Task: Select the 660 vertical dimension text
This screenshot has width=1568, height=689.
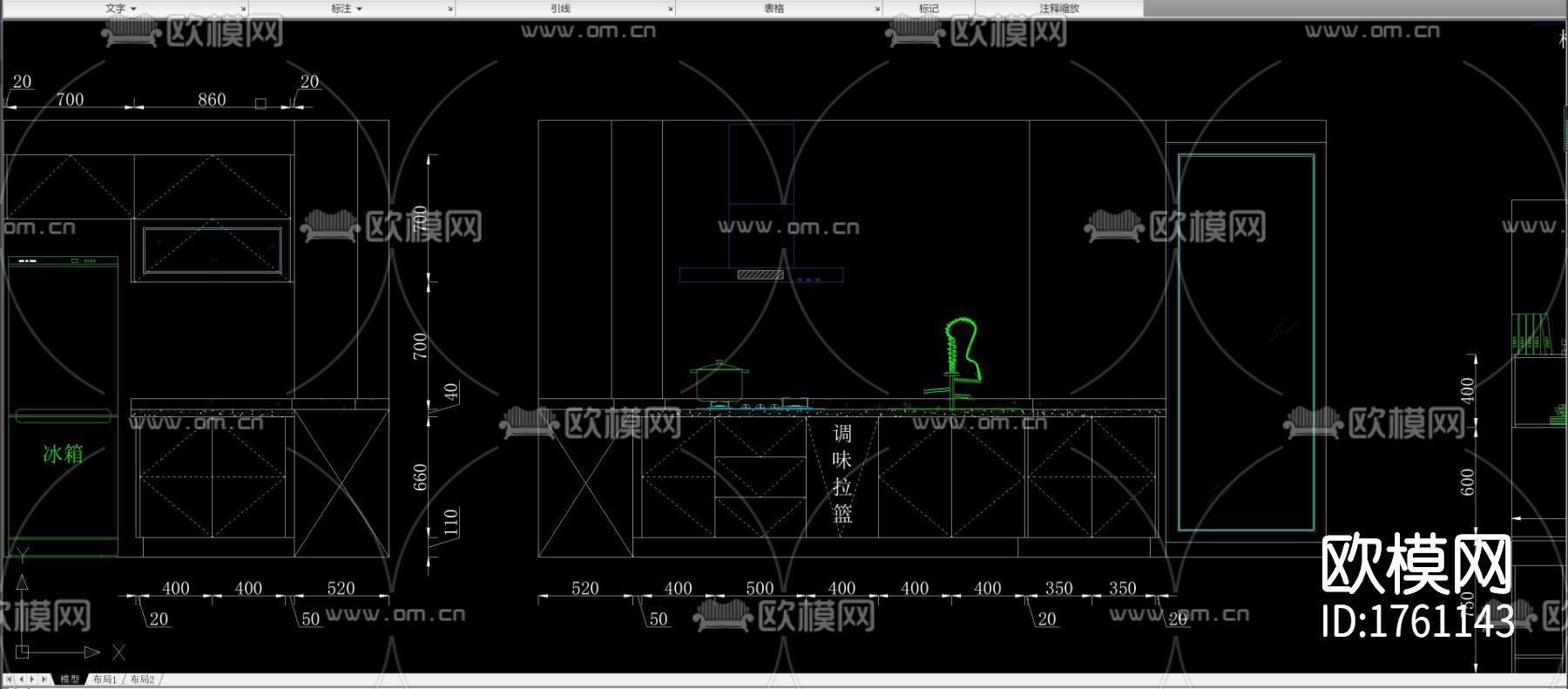Action: [420, 477]
